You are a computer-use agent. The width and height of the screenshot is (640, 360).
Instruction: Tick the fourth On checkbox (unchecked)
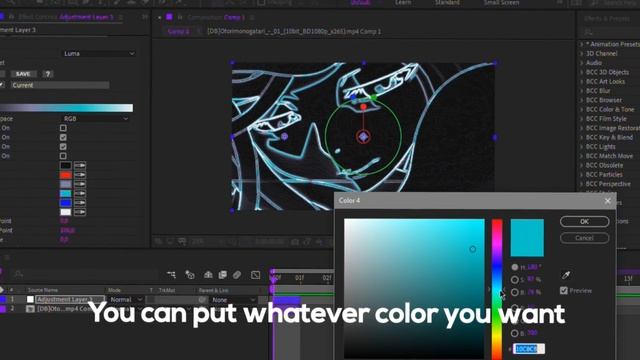pyautogui.click(x=63, y=156)
